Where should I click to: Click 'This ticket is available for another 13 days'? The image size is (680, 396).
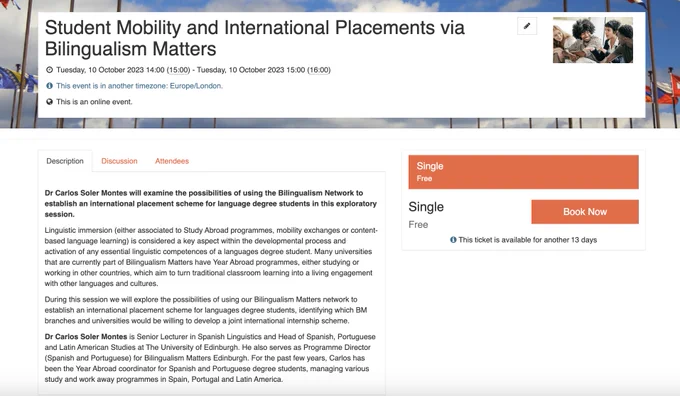click(528, 240)
